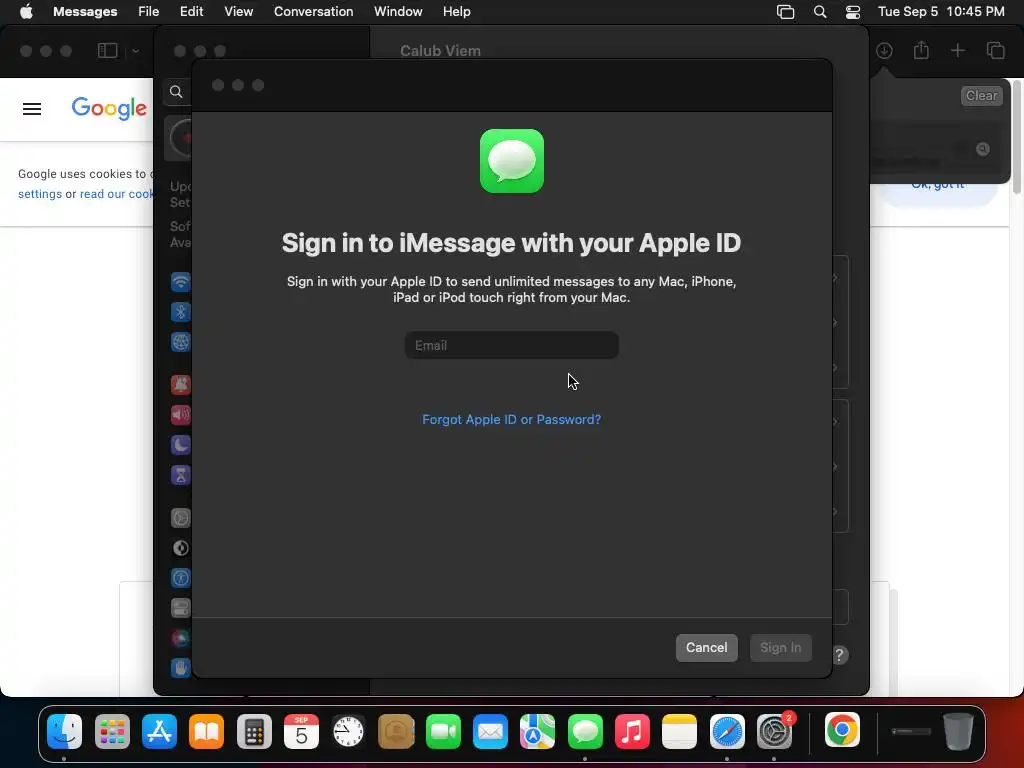Click the Email input field

[511, 345]
